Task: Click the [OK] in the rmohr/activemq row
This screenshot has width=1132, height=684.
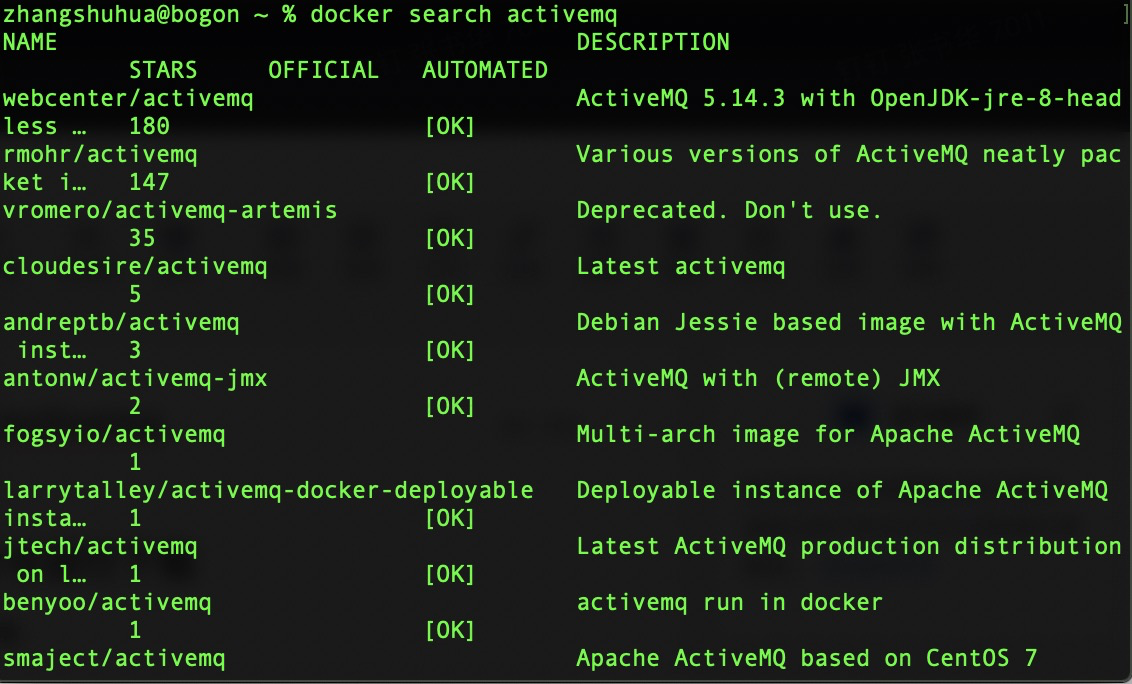Action: tap(450, 182)
